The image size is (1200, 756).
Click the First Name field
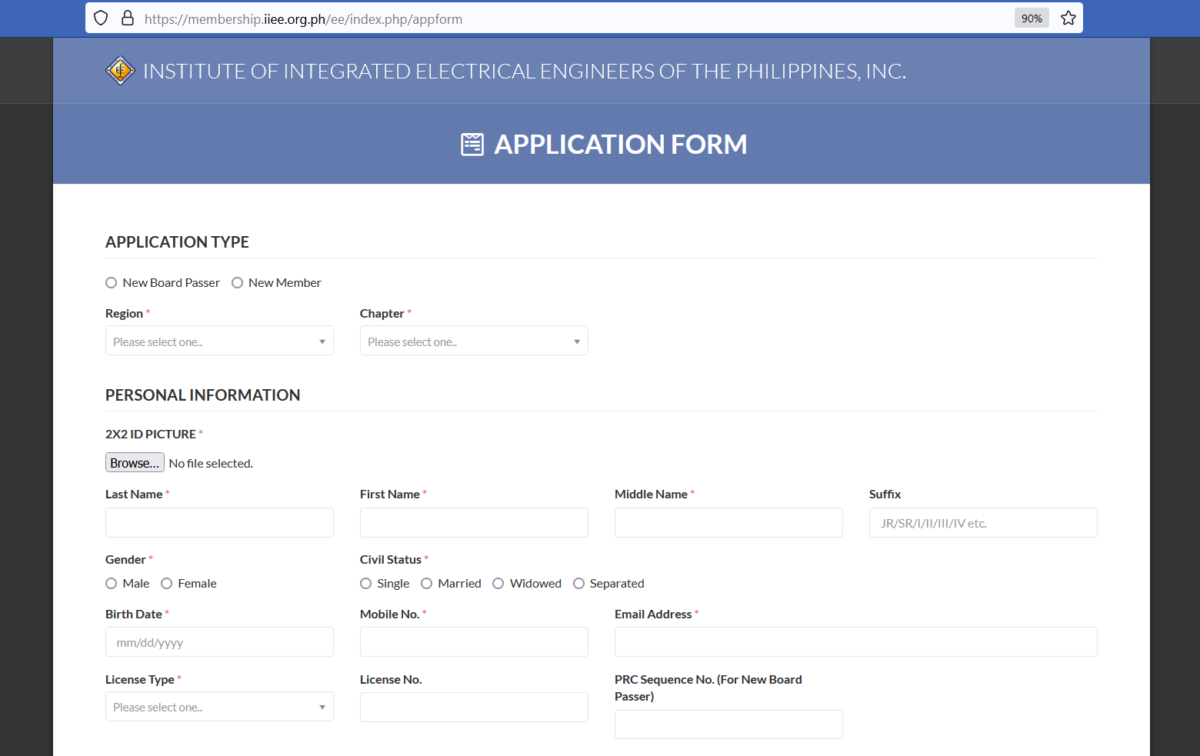(474, 523)
